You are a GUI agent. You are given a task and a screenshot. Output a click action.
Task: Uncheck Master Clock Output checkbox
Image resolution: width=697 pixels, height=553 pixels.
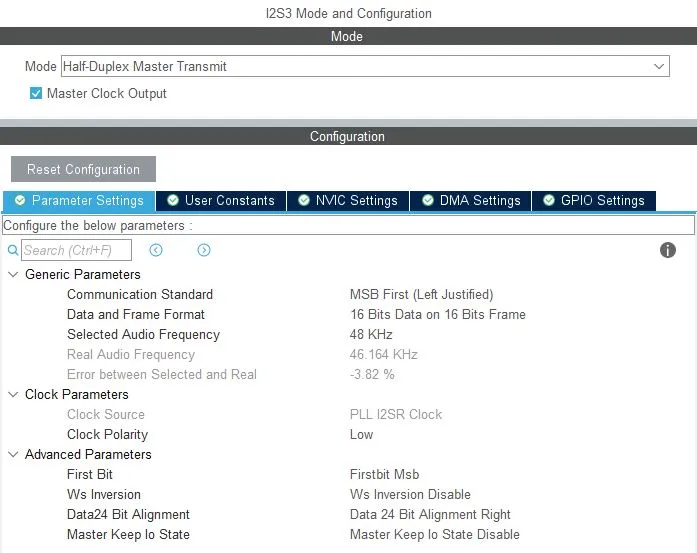coord(37,94)
